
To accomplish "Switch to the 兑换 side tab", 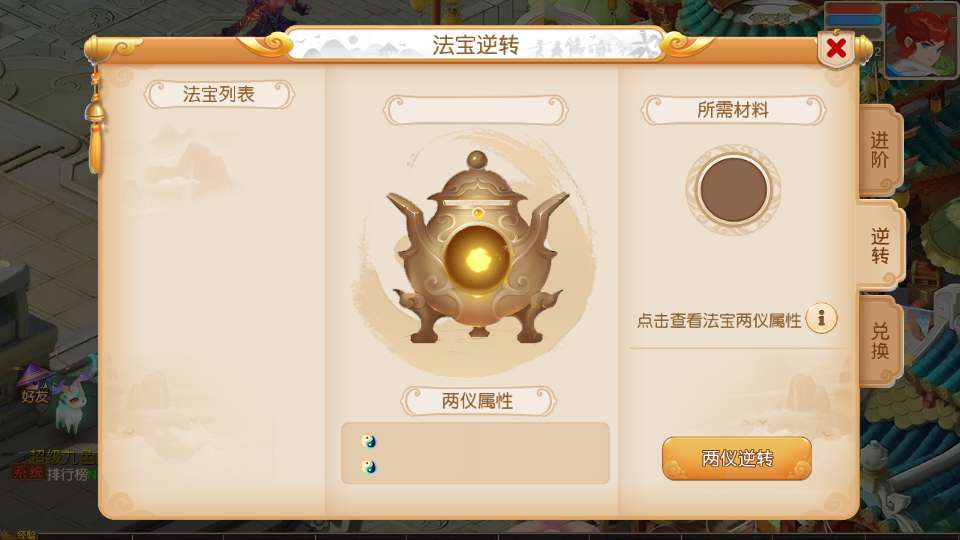I will (x=880, y=340).
